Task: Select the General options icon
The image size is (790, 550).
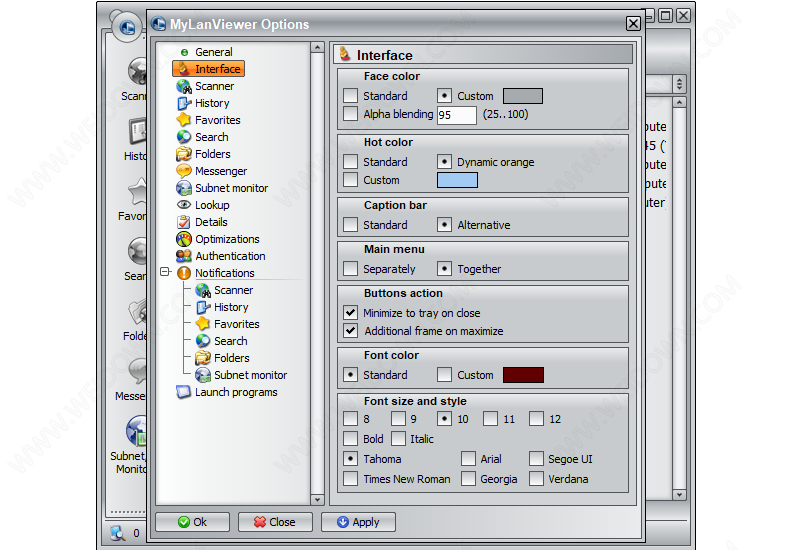Action: click(184, 52)
